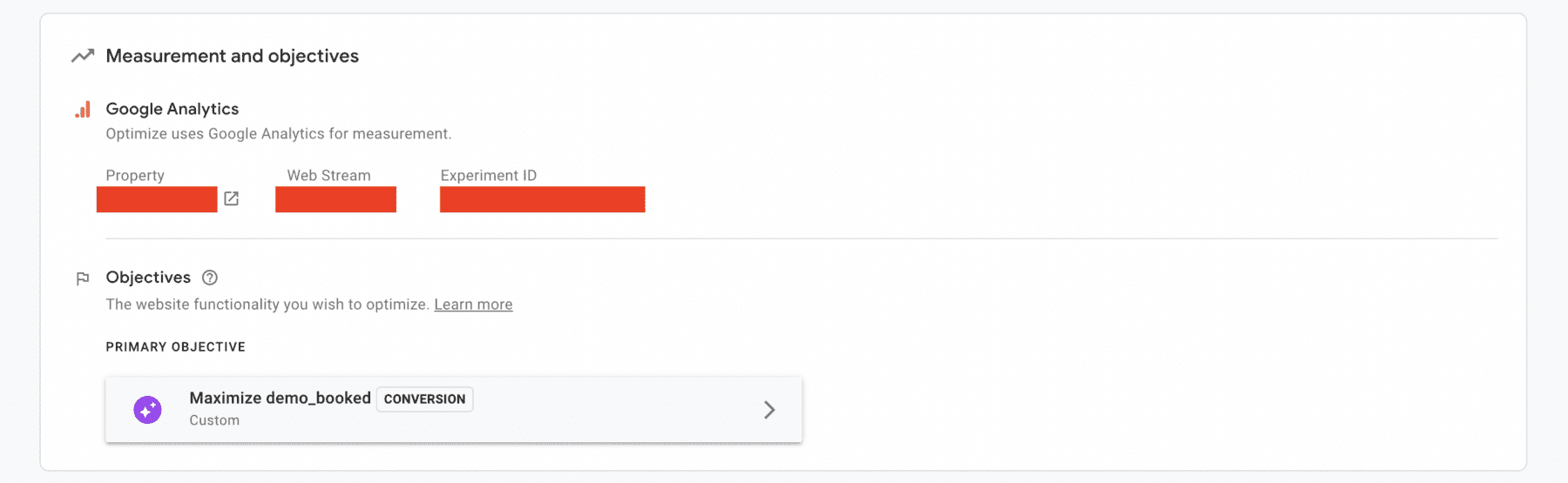Click the Web Stream label
This screenshot has width=1568, height=483.
(x=328, y=175)
